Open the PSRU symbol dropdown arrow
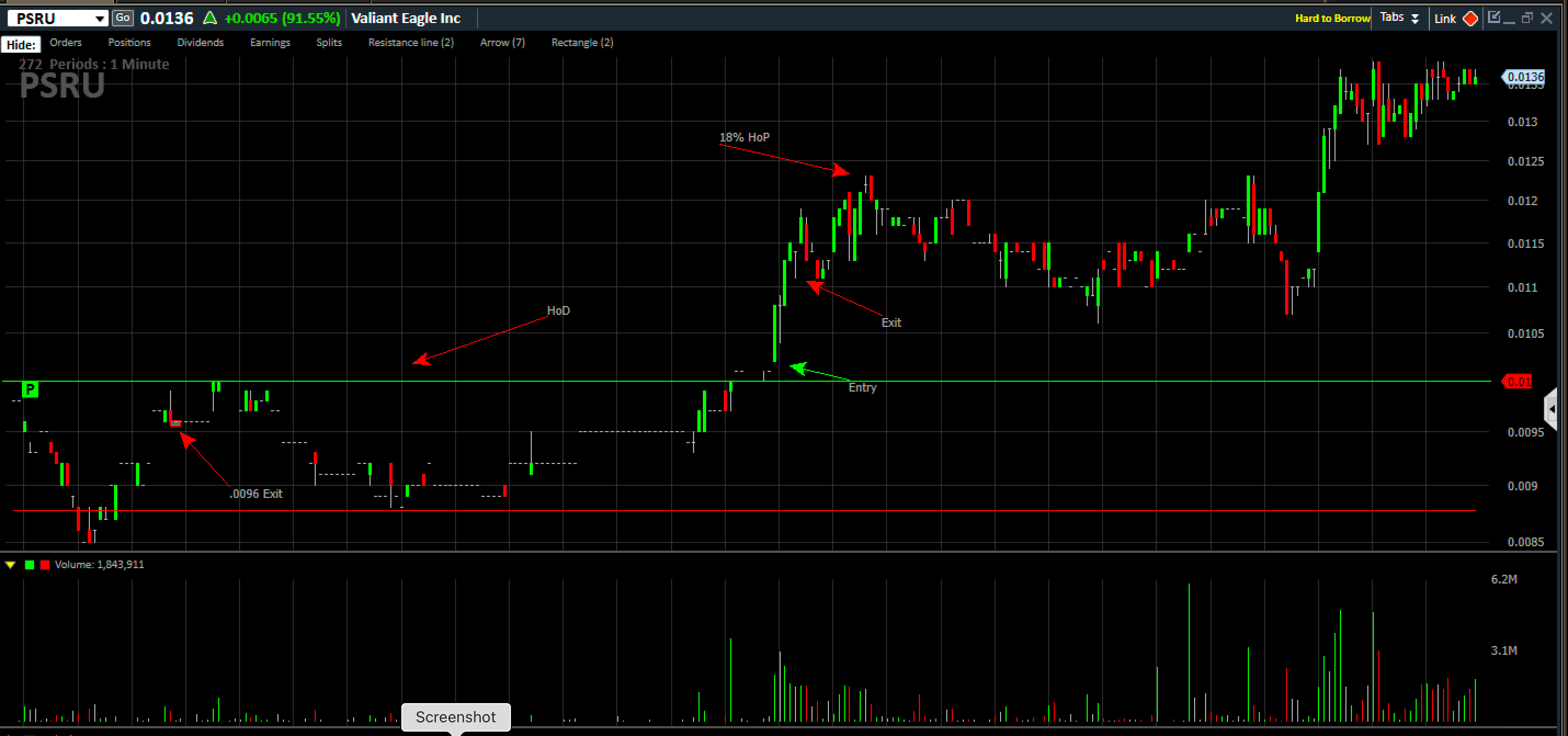Image resolution: width=1568 pixels, height=736 pixels. pyautogui.click(x=99, y=19)
